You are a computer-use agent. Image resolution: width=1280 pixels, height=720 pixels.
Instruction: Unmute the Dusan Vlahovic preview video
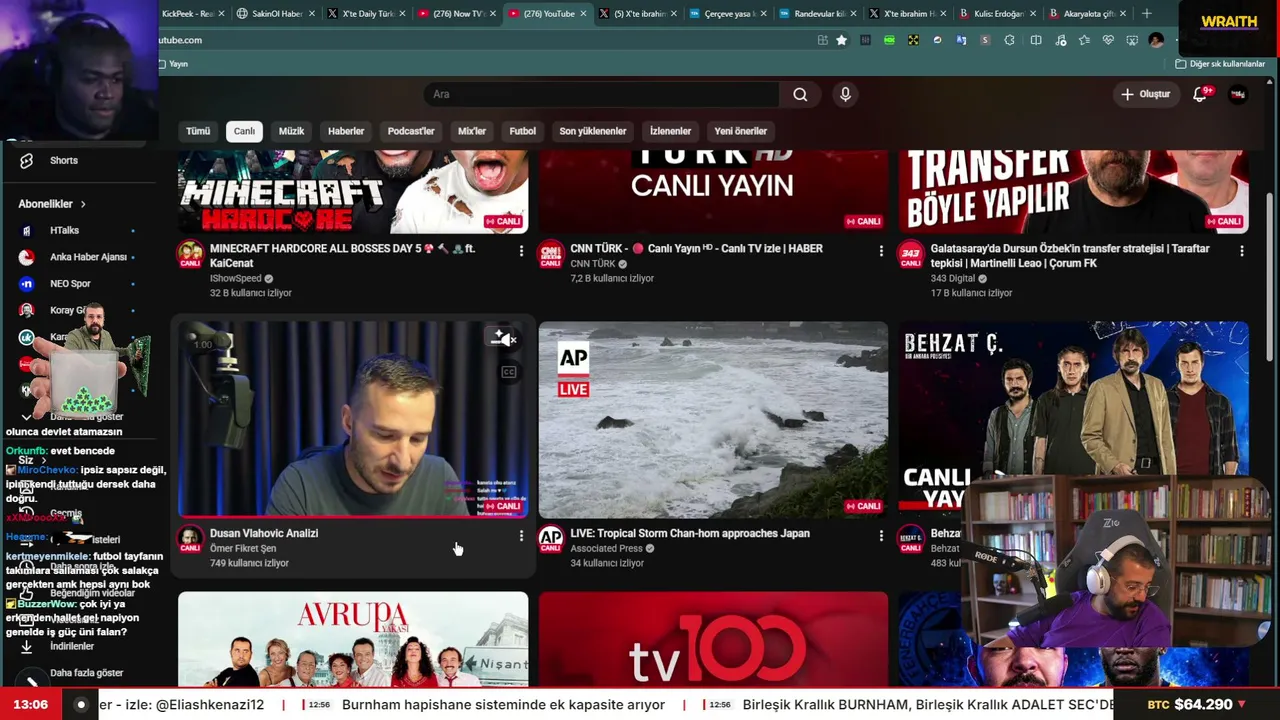(x=503, y=339)
